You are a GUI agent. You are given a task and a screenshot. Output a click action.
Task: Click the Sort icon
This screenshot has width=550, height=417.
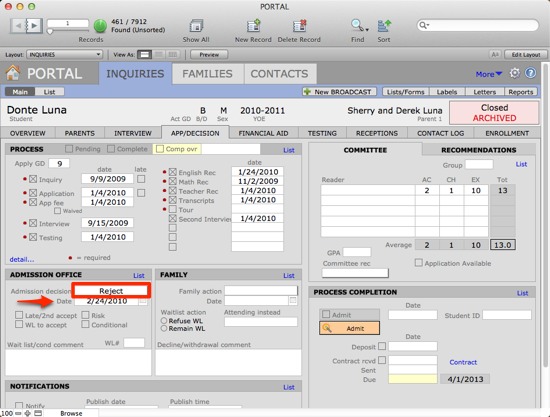(384, 26)
